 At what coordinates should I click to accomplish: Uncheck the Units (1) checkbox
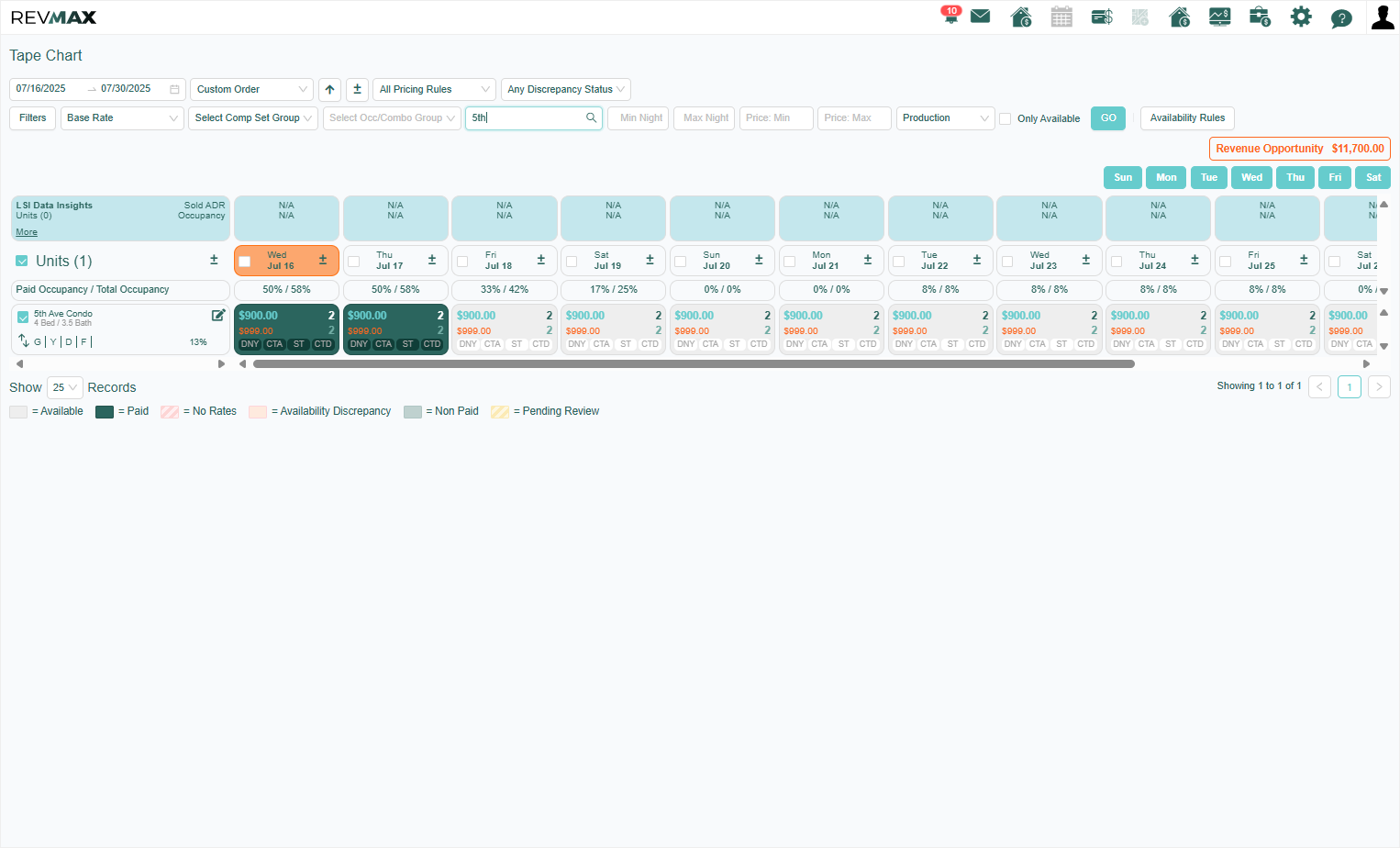[x=22, y=262]
